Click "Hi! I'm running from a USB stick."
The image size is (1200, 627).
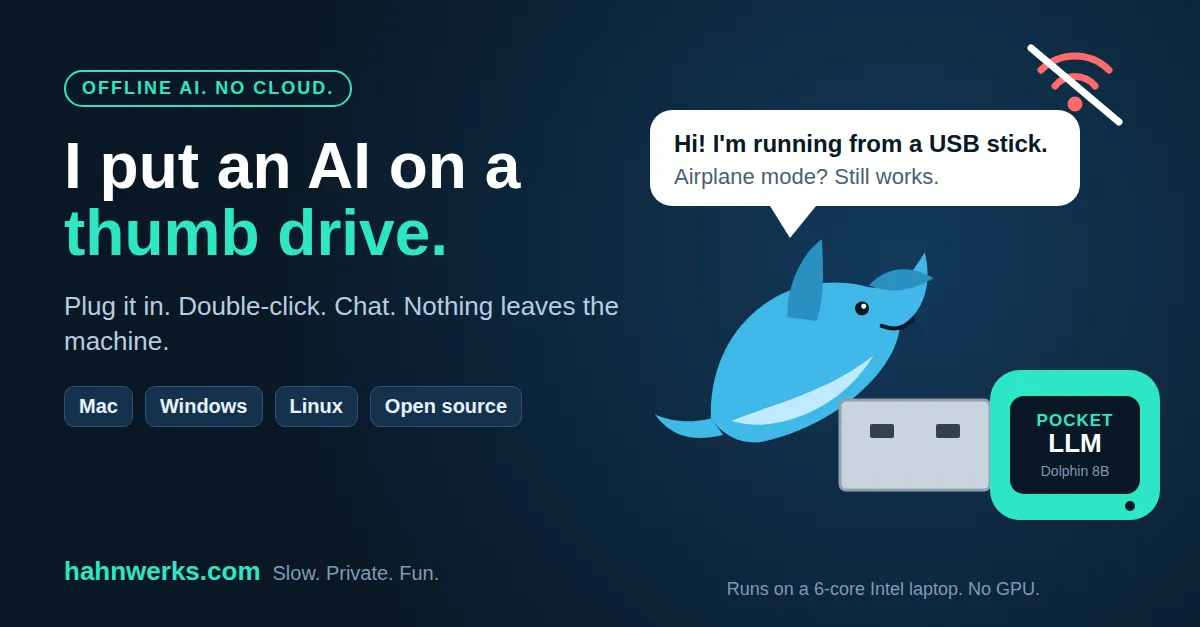click(x=861, y=144)
